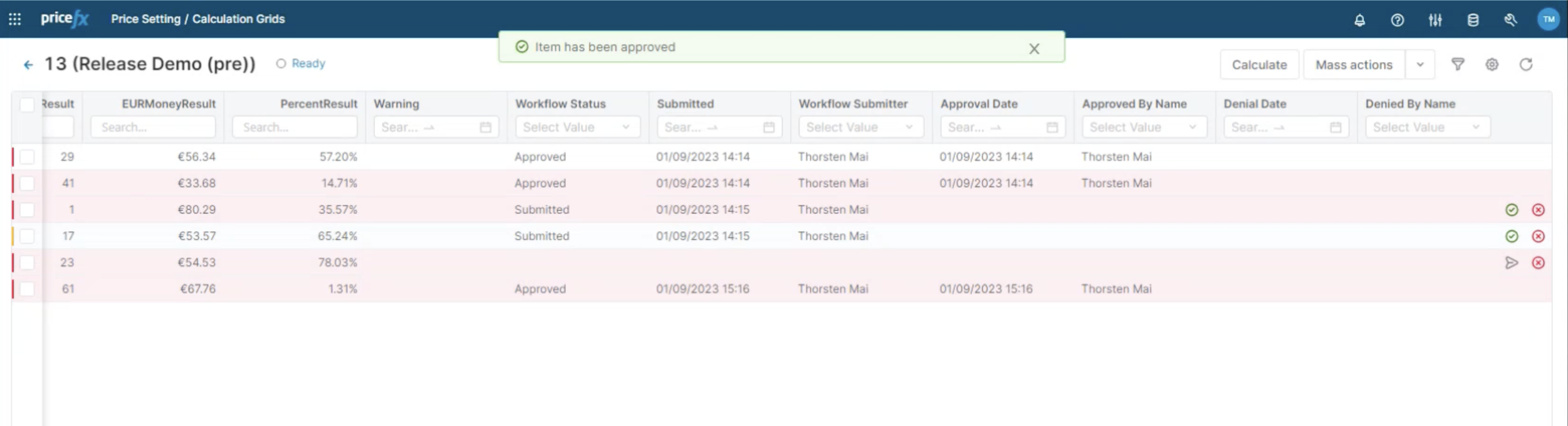1568x426 pixels.
Task: Submit the row with €54.53
Action: (1511, 262)
